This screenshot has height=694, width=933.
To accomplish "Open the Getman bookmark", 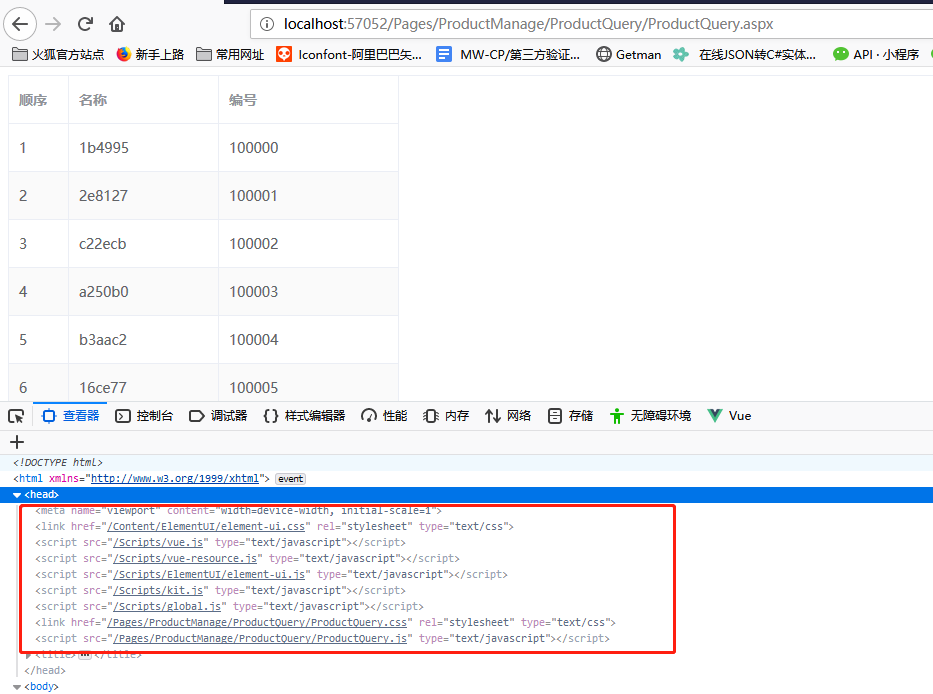I will (x=629, y=55).
